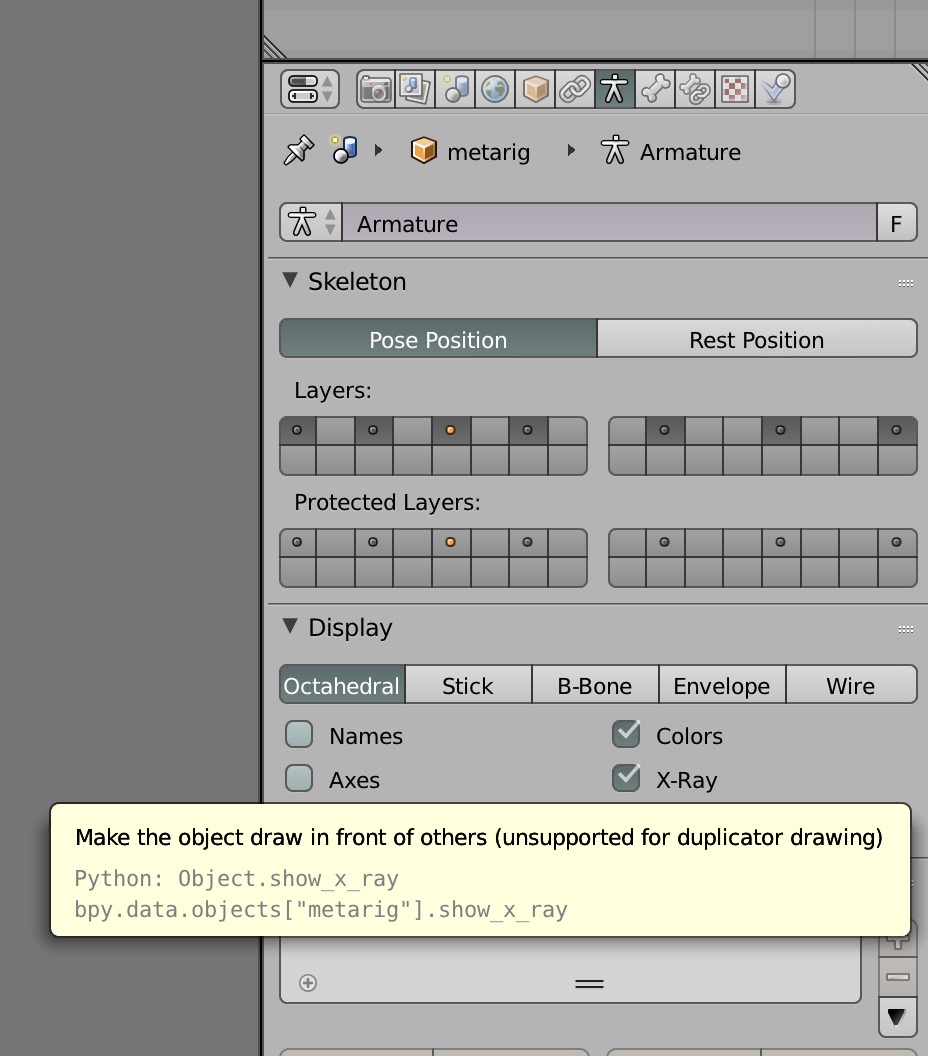This screenshot has width=928, height=1056.
Task: Go to the Object properties tab (cube icon)
Action: tap(535, 89)
